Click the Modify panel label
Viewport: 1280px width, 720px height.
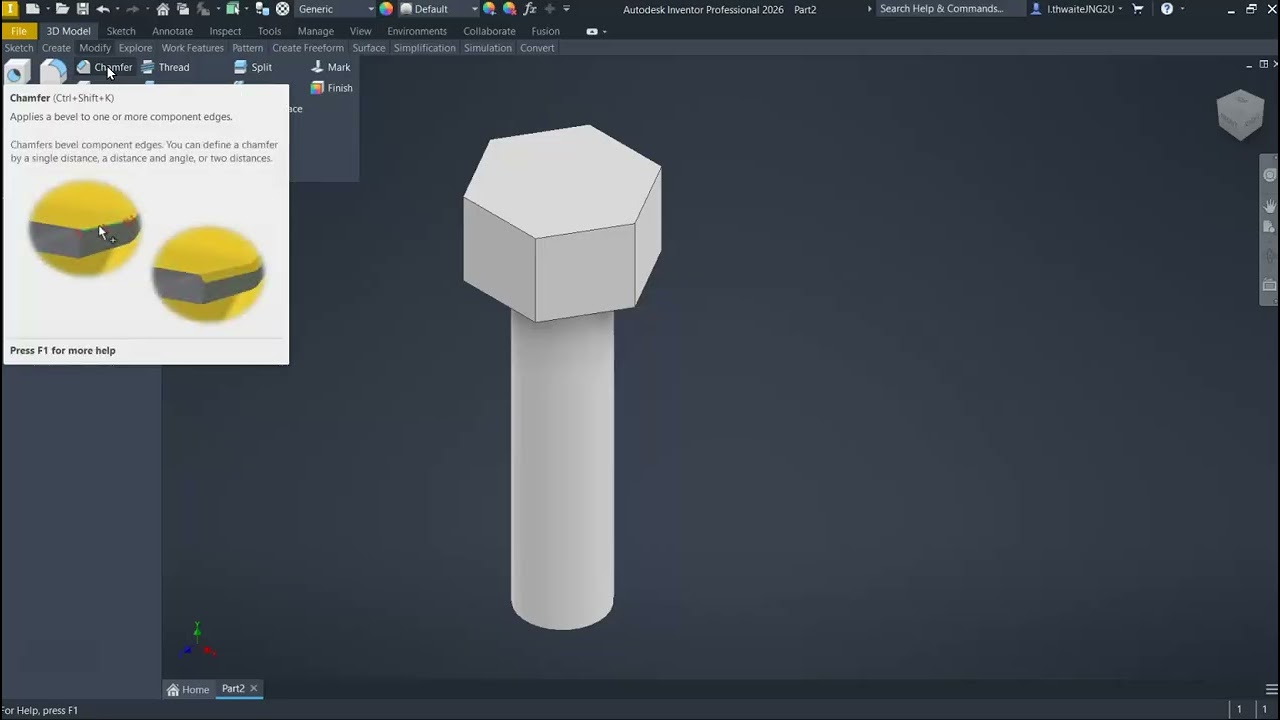(95, 48)
